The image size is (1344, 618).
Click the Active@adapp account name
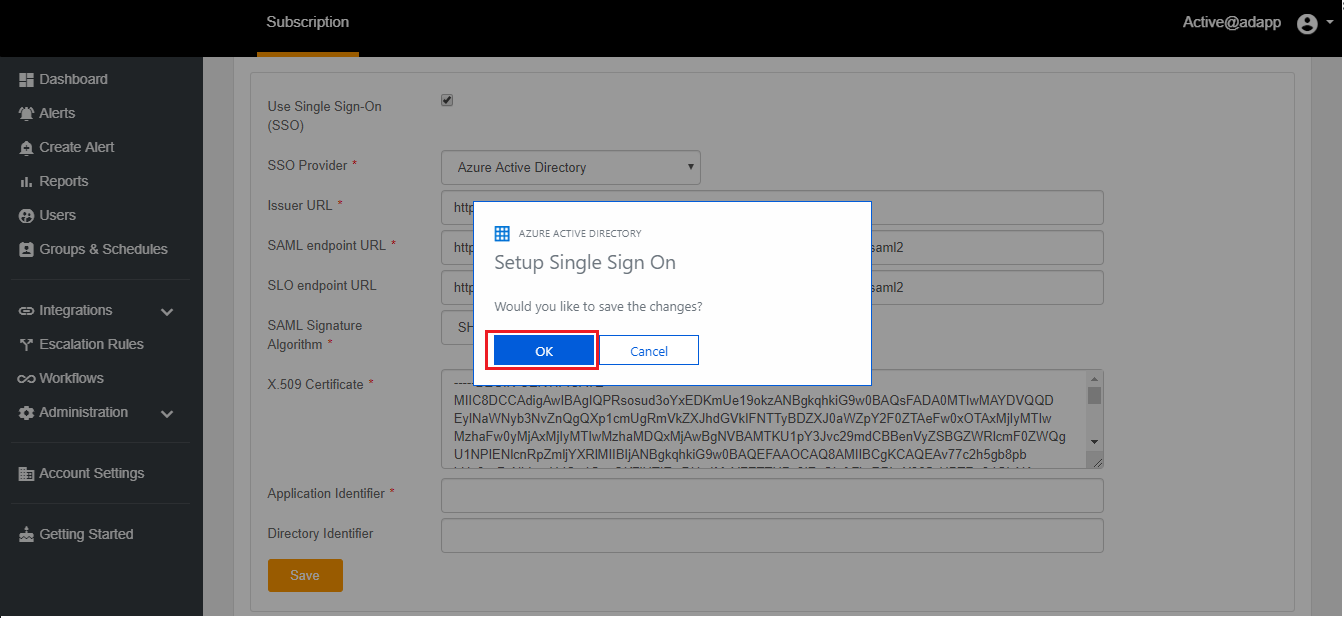click(1231, 23)
